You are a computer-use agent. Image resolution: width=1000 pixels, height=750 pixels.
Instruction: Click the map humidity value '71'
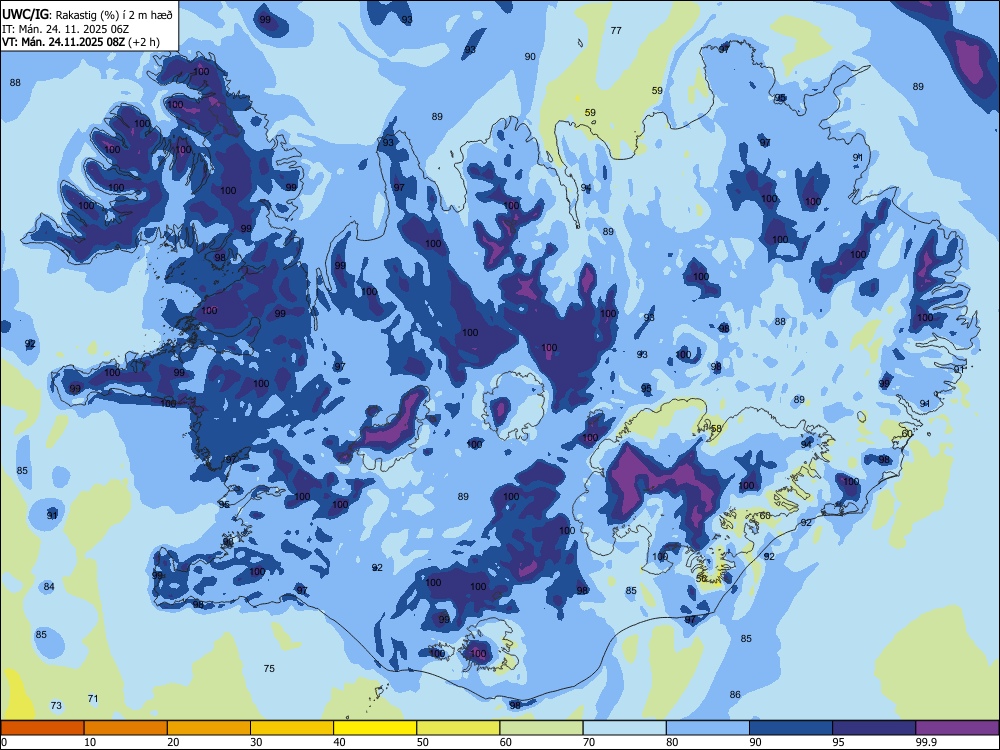(x=93, y=699)
